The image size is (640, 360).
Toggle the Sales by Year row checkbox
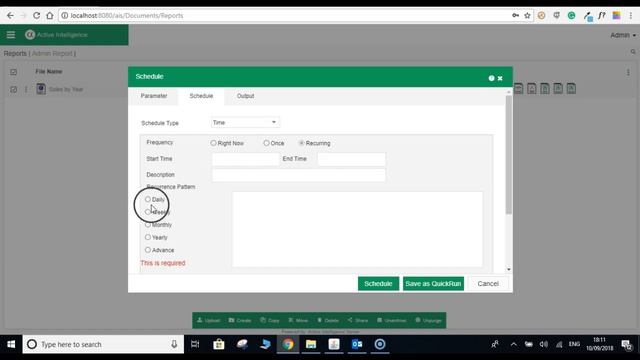coord(13,89)
